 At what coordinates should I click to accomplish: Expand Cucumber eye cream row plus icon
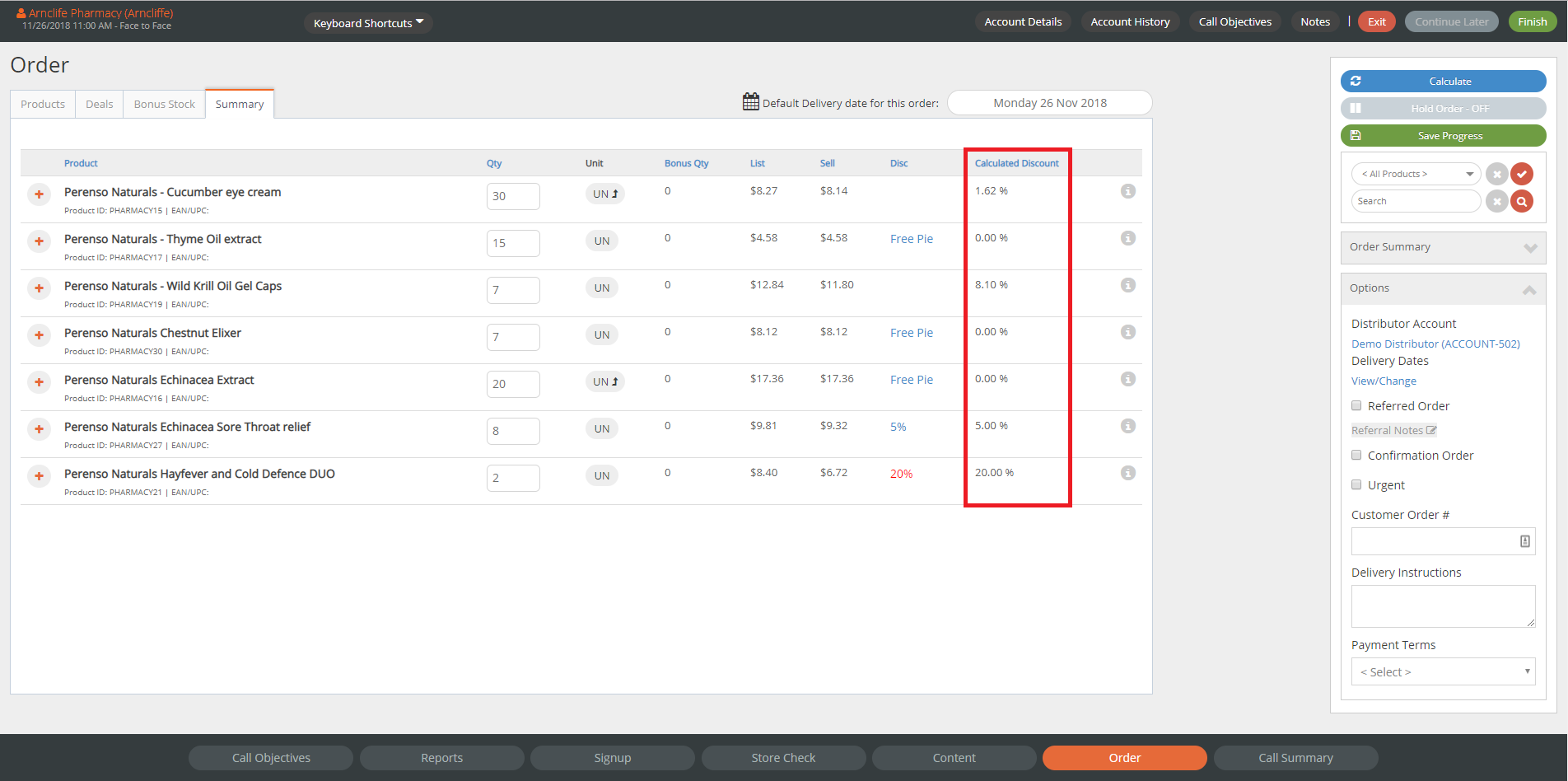39,194
